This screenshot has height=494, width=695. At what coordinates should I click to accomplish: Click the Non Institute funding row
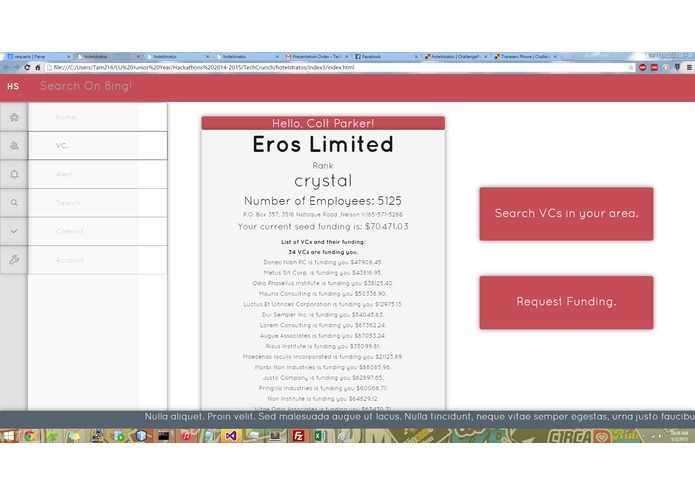click(x=323, y=399)
